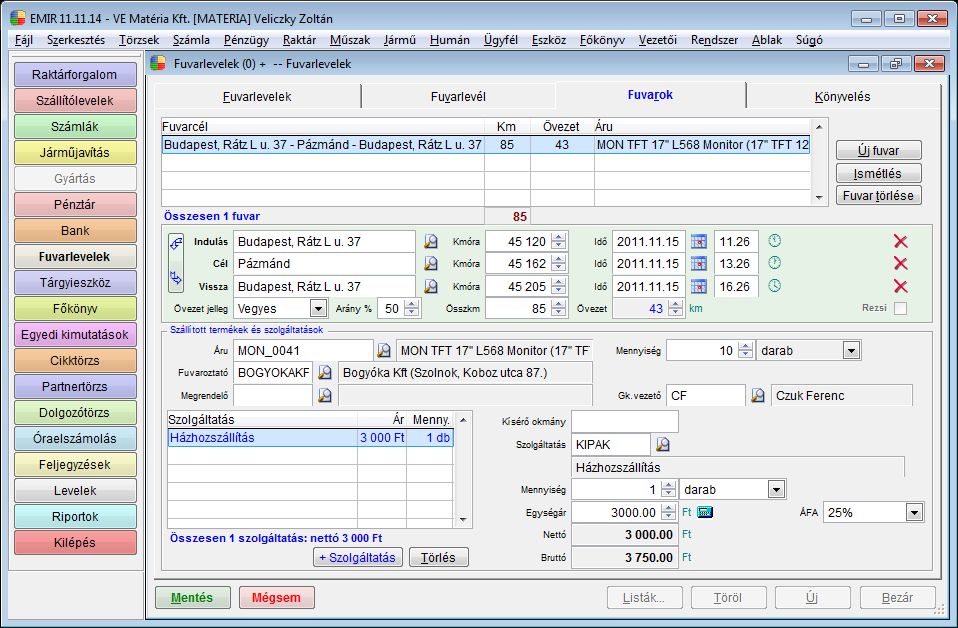Open the Számlák sidebar module
The width and height of the screenshot is (958, 628).
[x=75, y=126]
